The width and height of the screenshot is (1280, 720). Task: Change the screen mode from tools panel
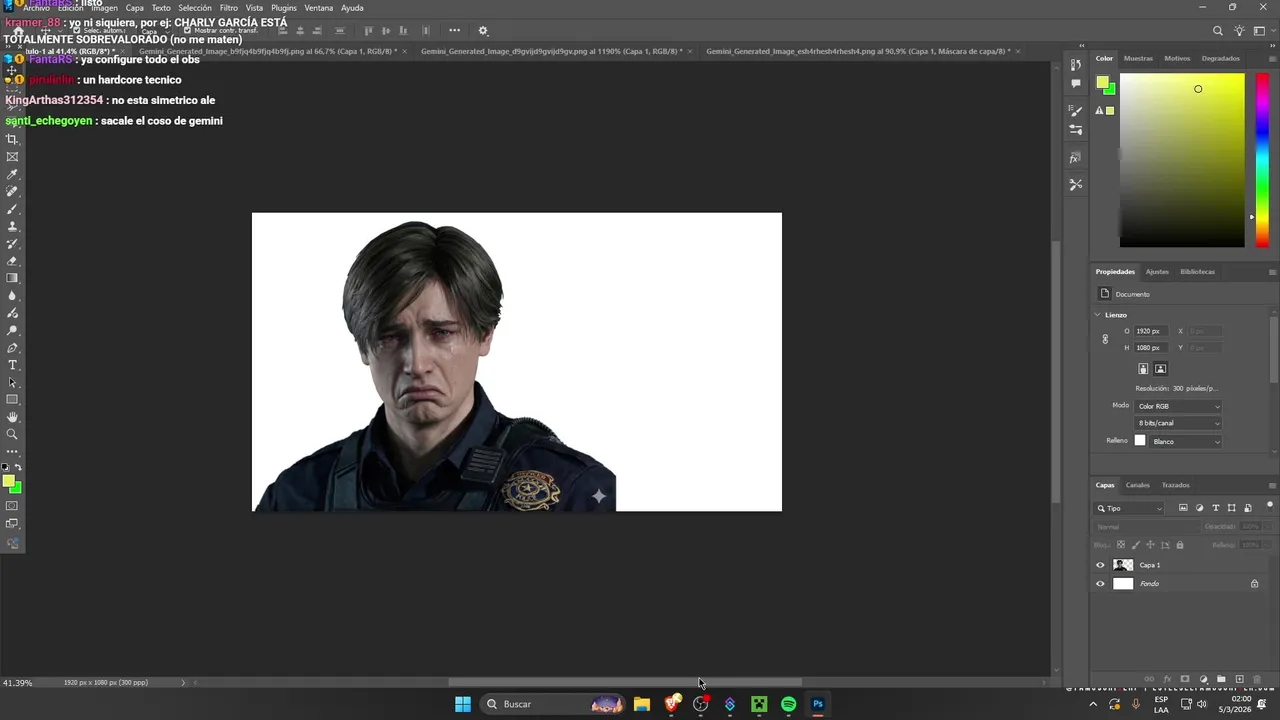(x=12, y=525)
